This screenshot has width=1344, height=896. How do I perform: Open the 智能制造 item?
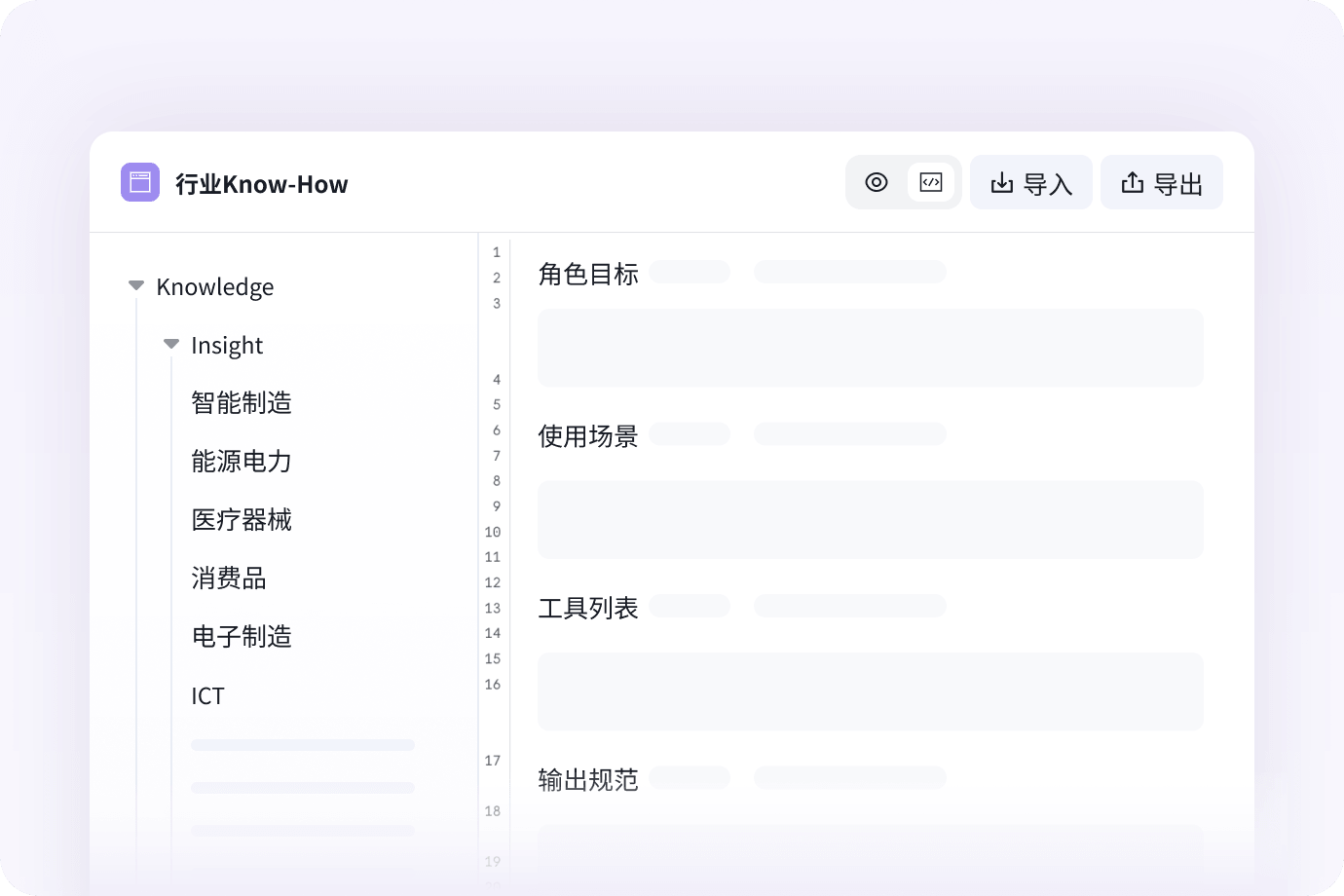pos(242,402)
